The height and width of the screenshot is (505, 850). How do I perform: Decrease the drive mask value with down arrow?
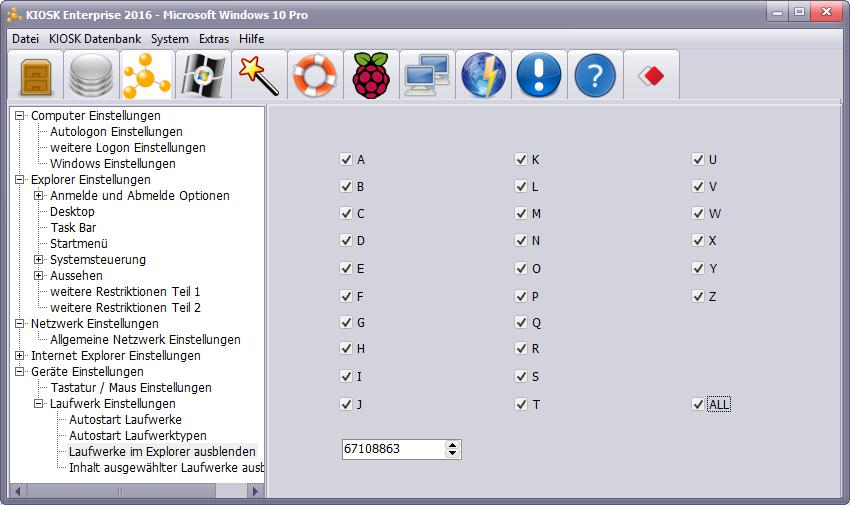[453, 454]
